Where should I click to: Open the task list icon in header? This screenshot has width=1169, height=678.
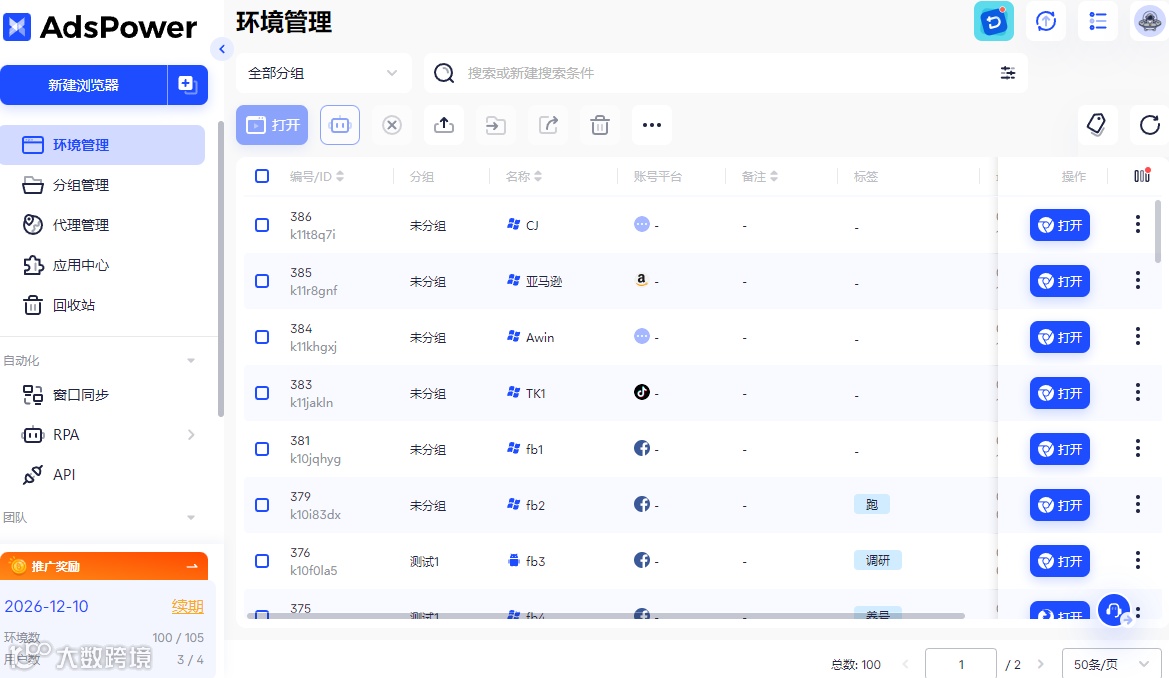click(x=1097, y=22)
